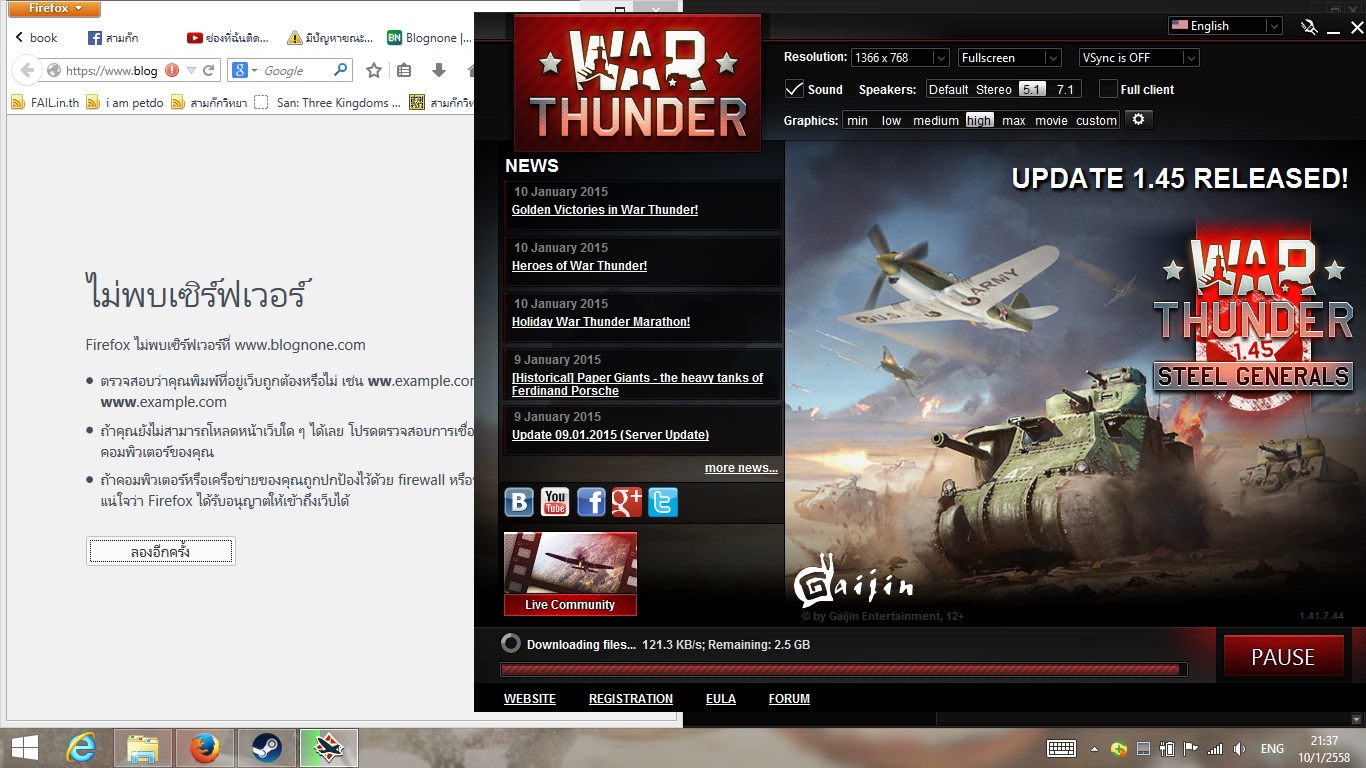Open the War Thunder Facebook page icon

click(x=591, y=501)
